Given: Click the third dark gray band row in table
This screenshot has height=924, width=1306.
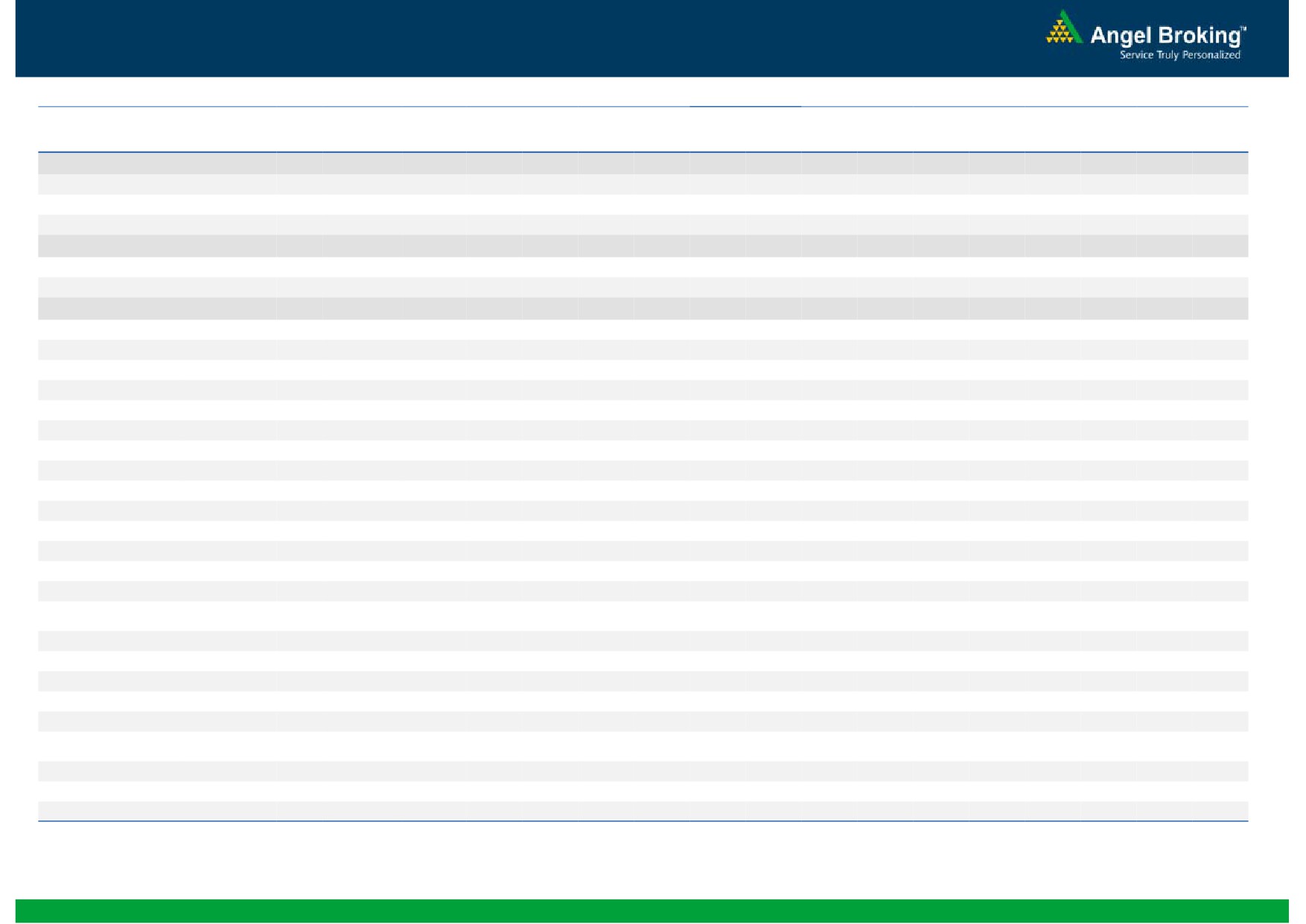Looking at the screenshot, I should pos(643,308).
